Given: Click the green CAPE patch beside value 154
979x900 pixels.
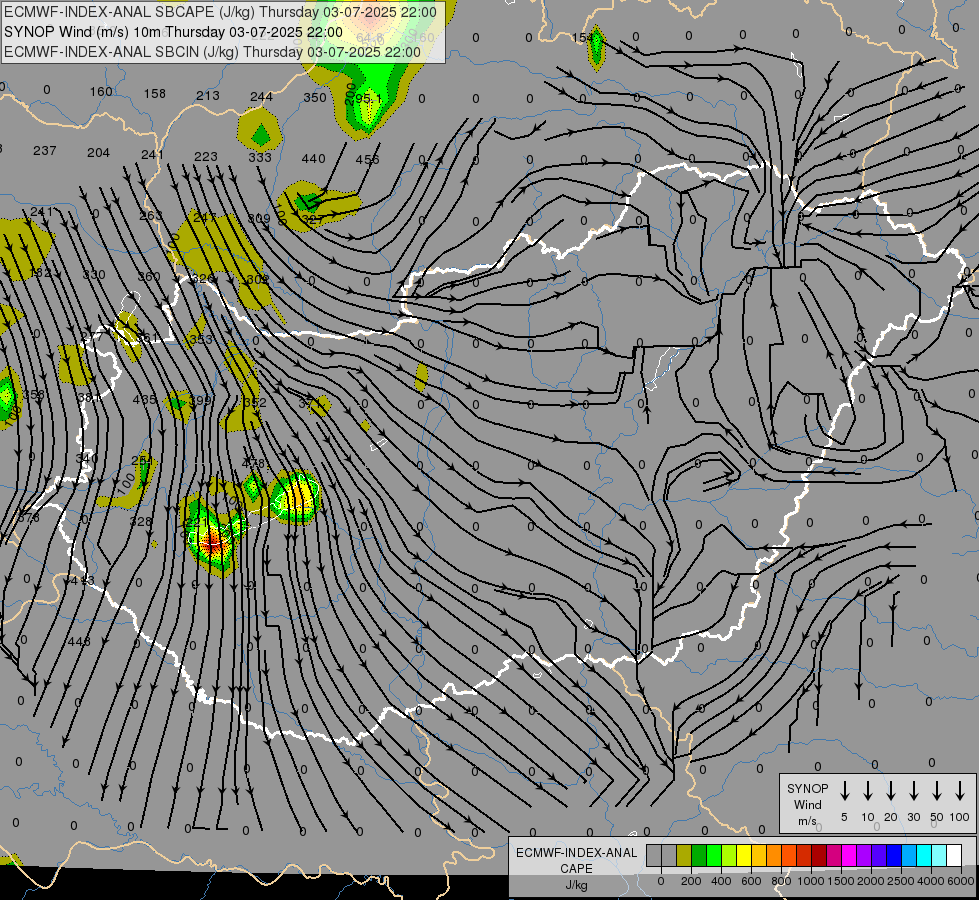Looking at the screenshot, I should coord(597,47).
